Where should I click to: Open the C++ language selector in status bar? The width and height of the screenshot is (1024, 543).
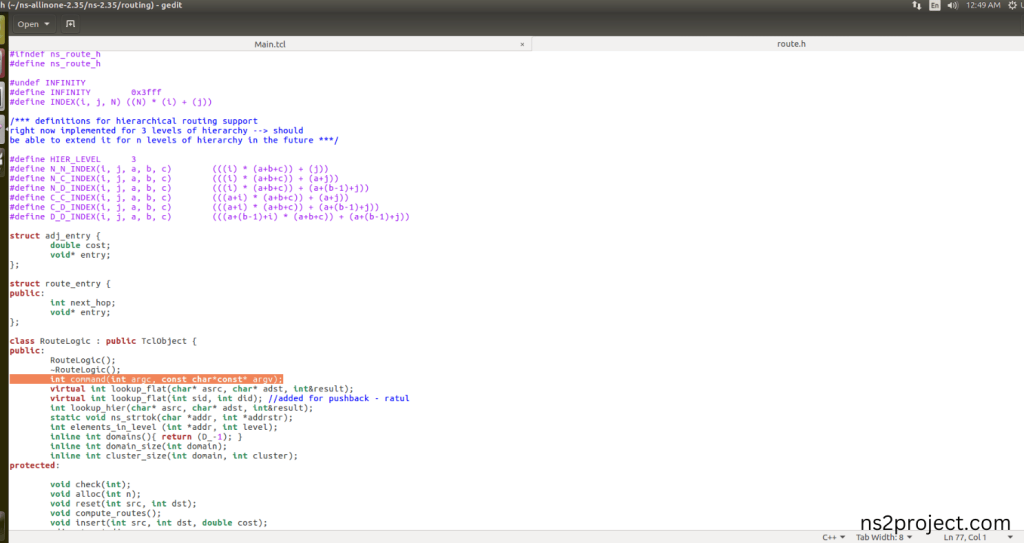(833, 537)
